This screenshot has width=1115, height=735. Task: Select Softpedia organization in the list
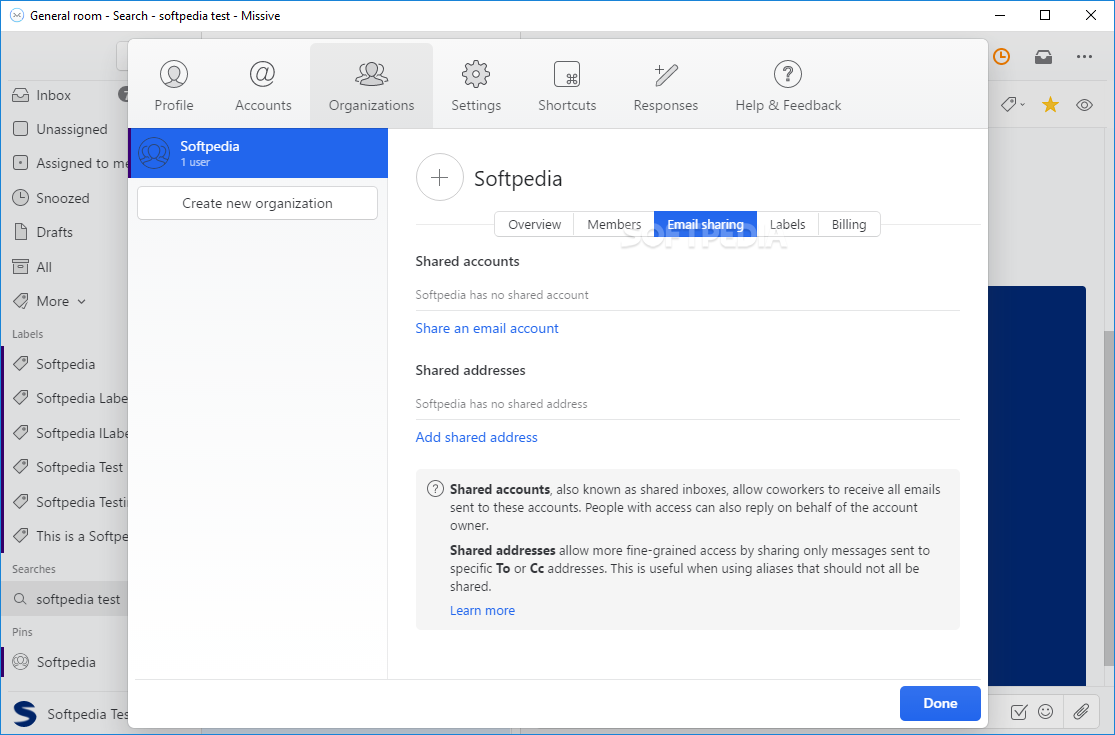258,153
